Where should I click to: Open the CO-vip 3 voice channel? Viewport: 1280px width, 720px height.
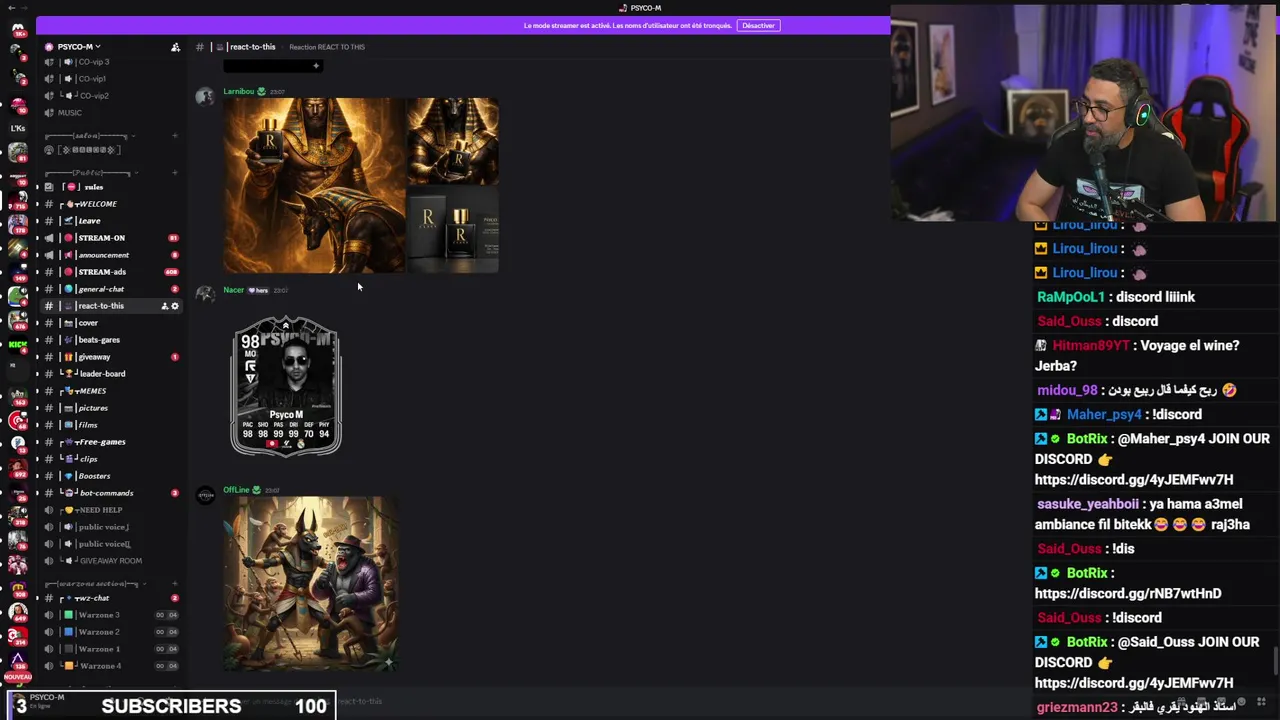tap(110, 62)
